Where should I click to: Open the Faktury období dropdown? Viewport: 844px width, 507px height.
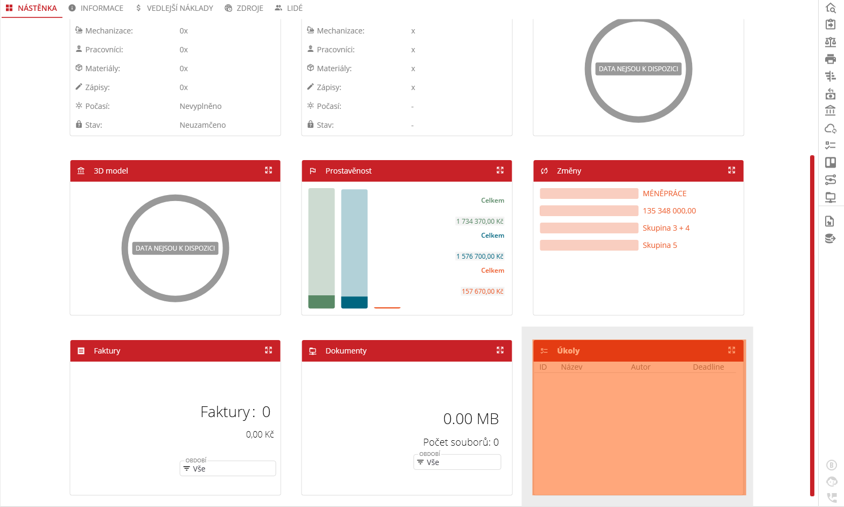coord(228,468)
